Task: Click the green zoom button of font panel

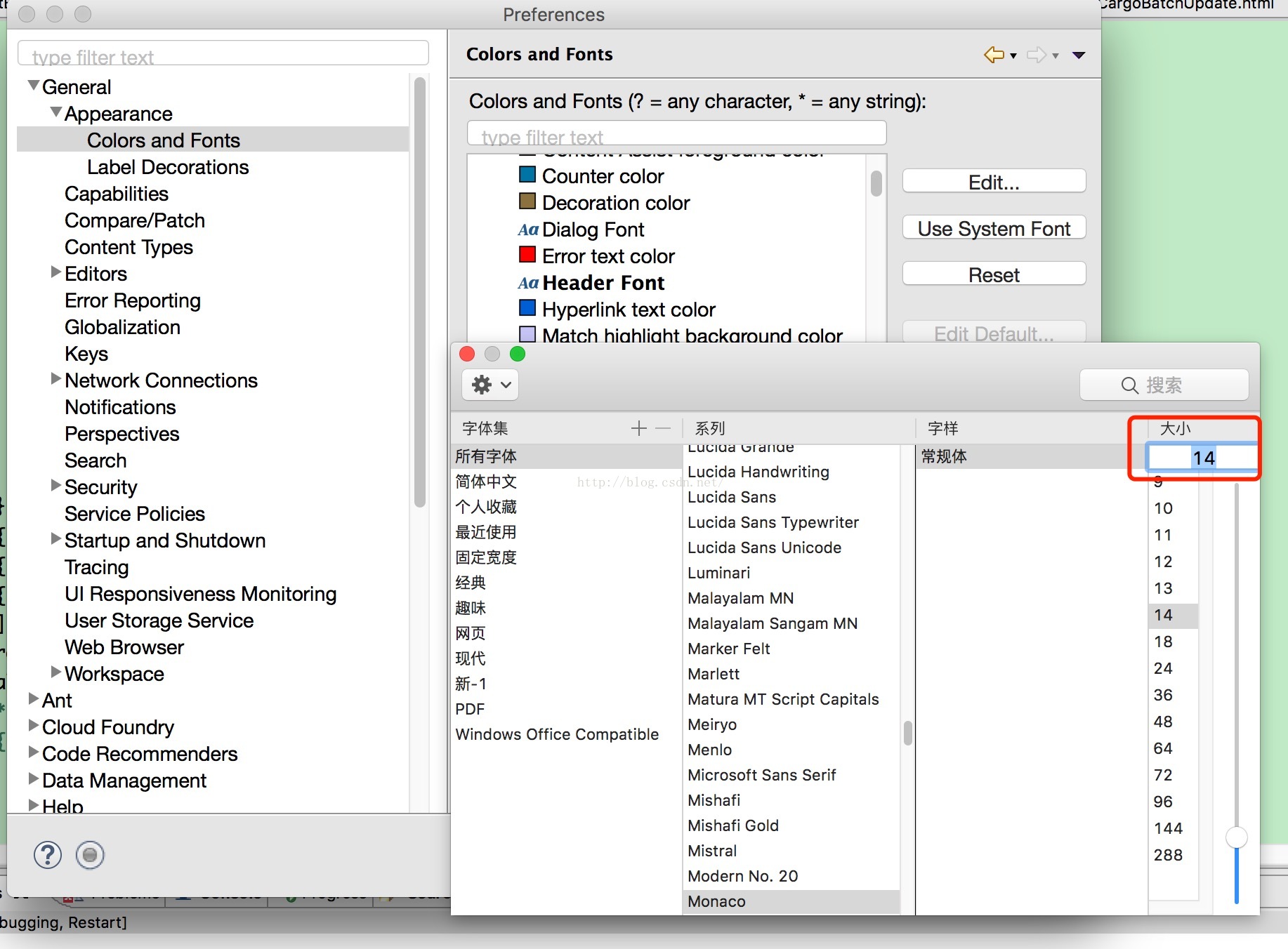Action: pos(518,354)
